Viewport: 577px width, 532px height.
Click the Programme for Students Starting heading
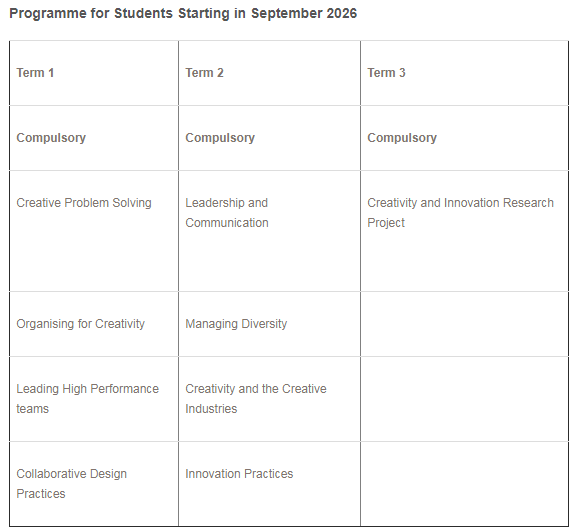(x=183, y=14)
